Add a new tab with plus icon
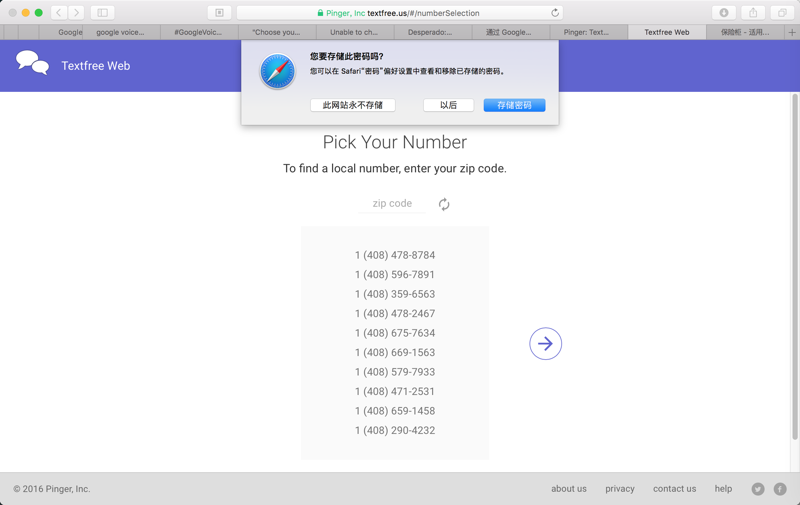 pos(792,32)
